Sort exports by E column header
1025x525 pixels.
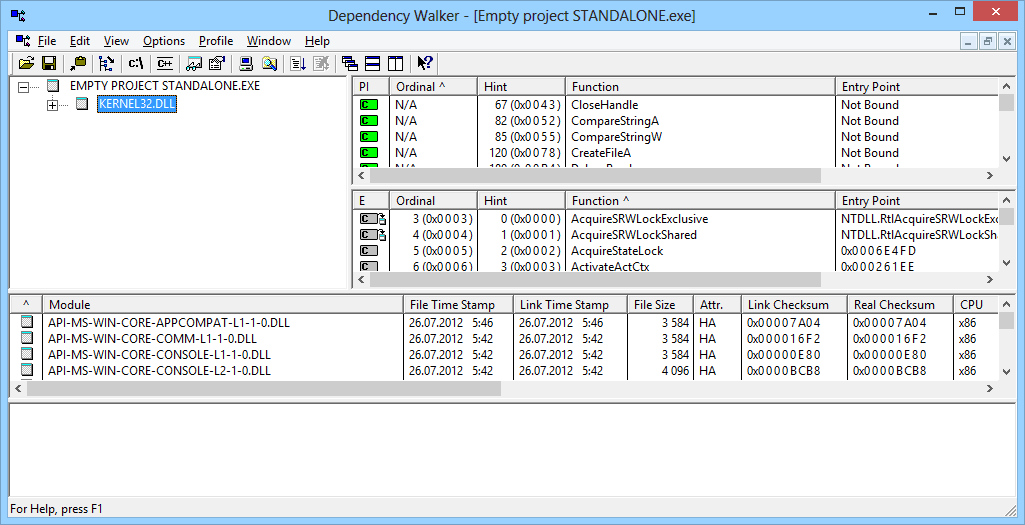coord(371,201)
